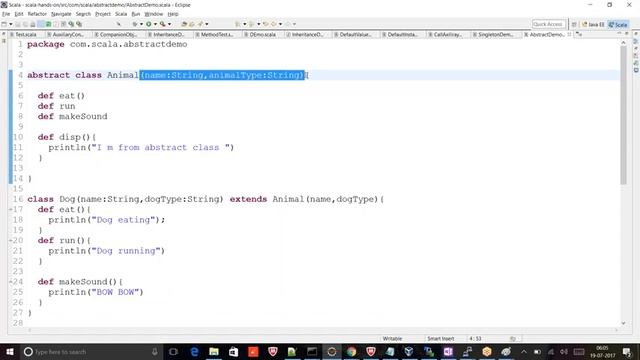Open the Navigate menu
The image size is (640, 360).
61,14
